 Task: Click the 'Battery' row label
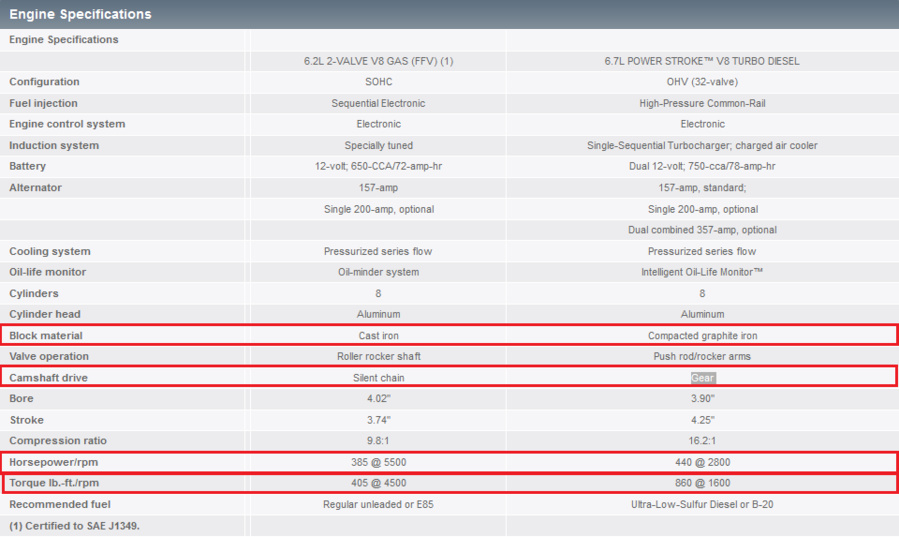pos(28,166)
